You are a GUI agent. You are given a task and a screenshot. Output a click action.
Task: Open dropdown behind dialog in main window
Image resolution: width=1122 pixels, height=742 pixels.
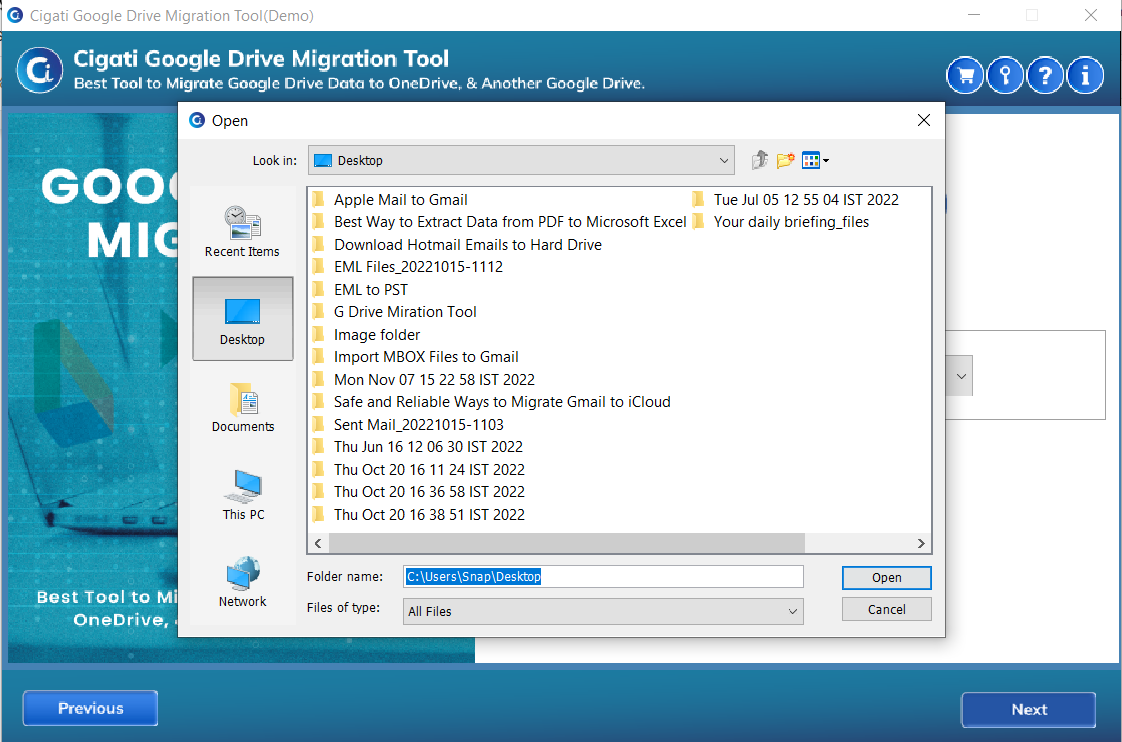961,376
